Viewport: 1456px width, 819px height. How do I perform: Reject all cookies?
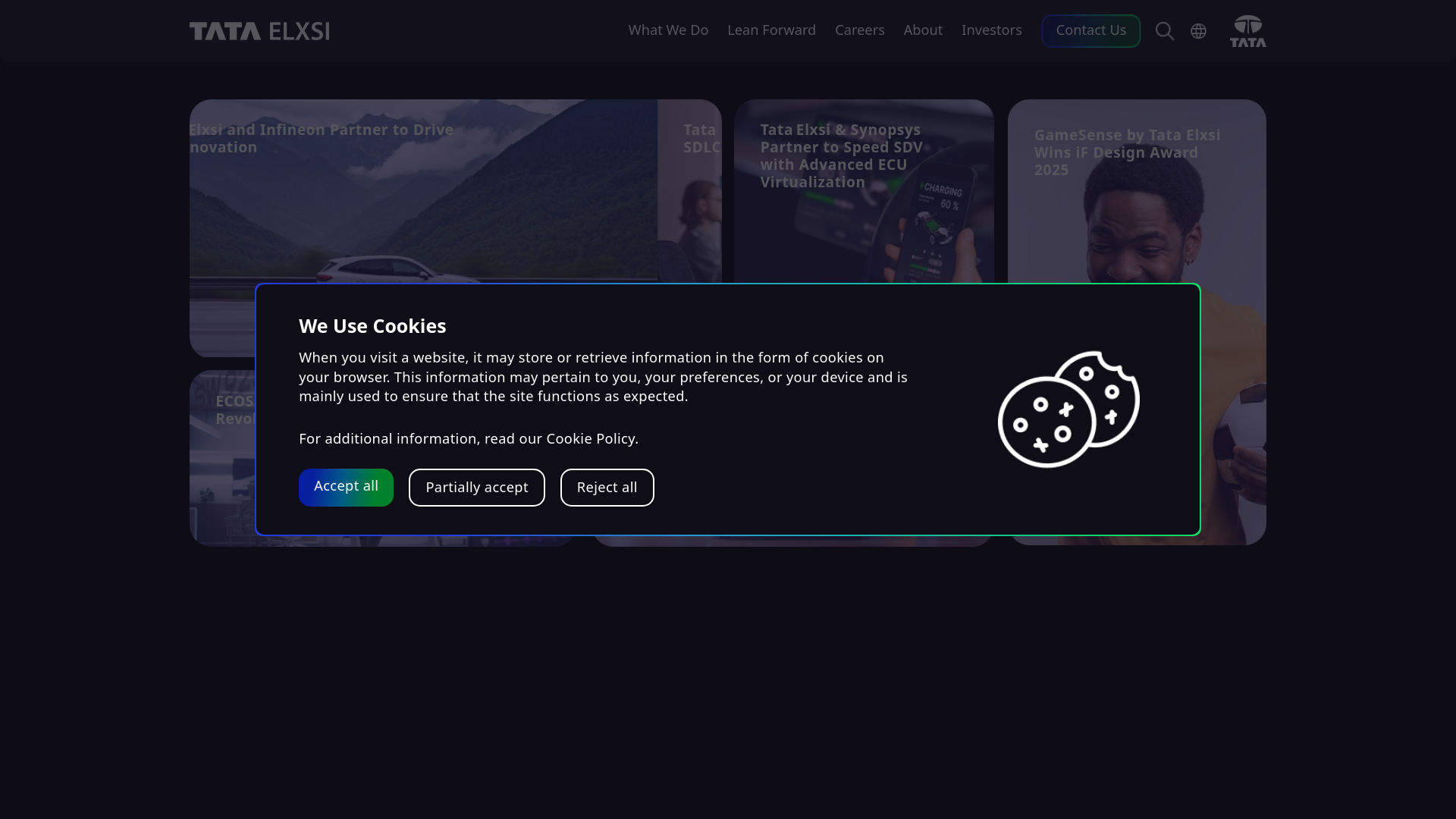click(607, 488)
